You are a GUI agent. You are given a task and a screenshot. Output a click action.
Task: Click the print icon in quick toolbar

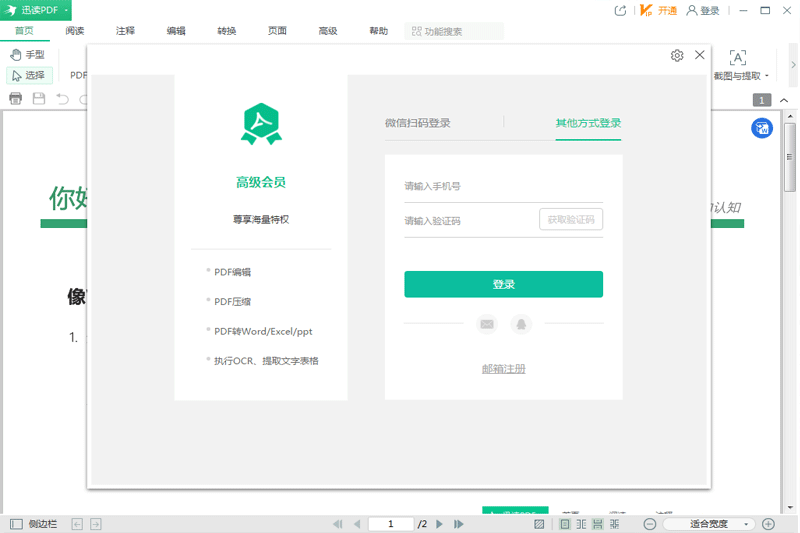[x=16, y=99]
